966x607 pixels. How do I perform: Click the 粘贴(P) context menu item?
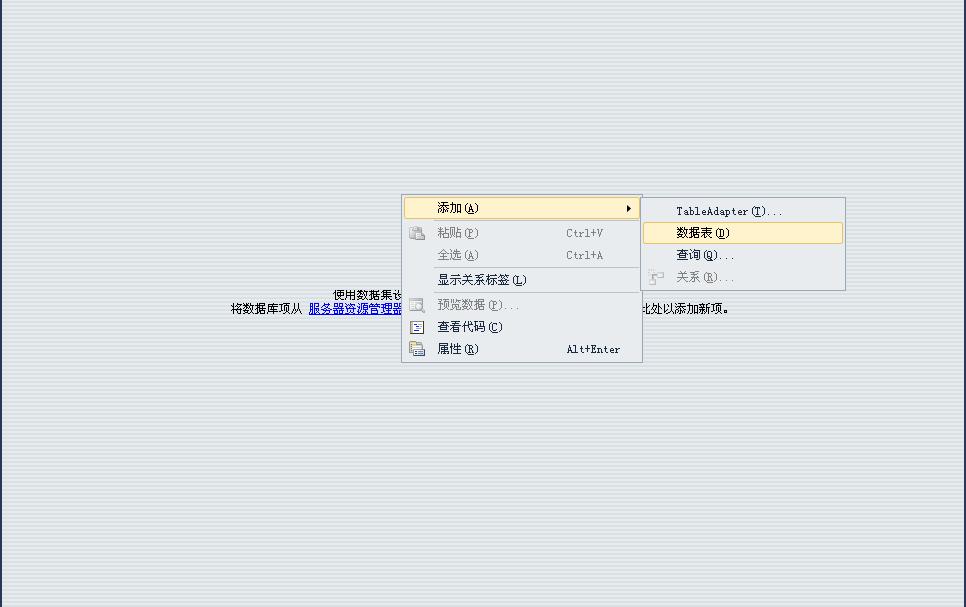click(x=521, y=233)
